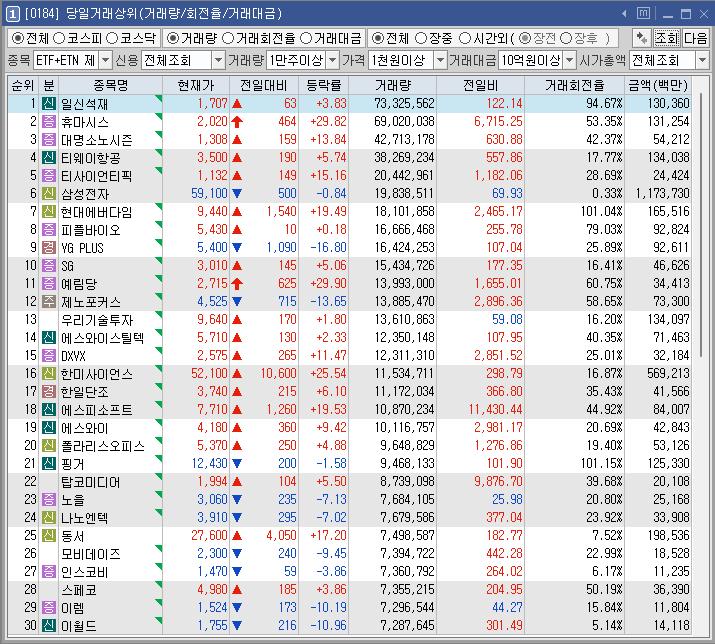
Task: Sort by the 현재가 column header
Action: (196, 85)
